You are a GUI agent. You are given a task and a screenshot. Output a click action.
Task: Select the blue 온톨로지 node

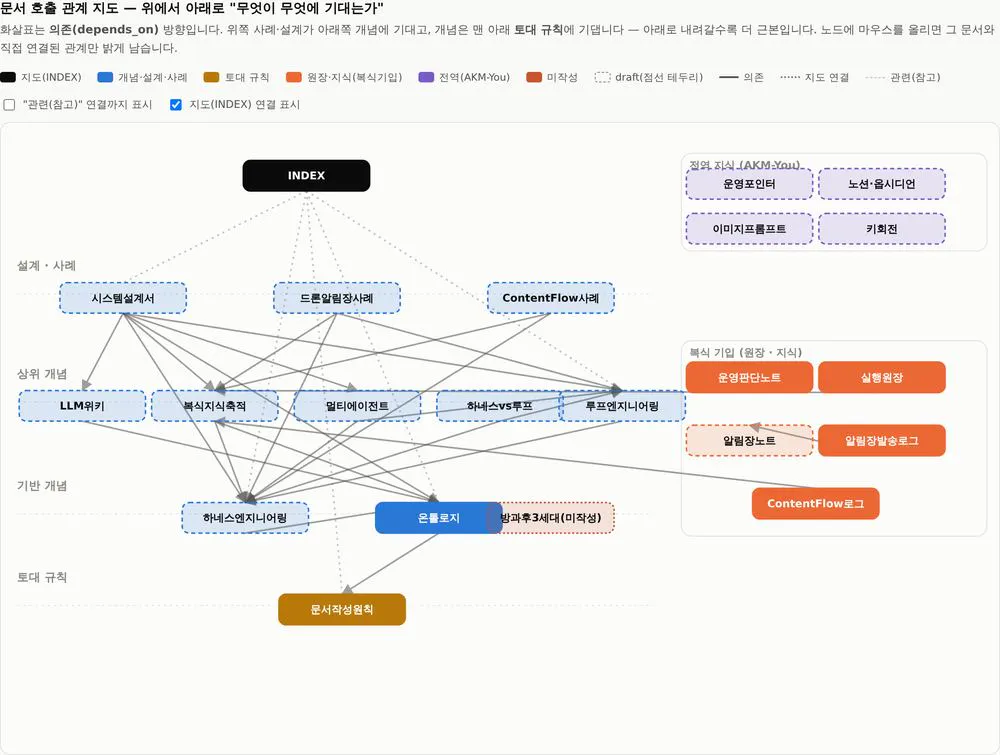click(438, 518)
